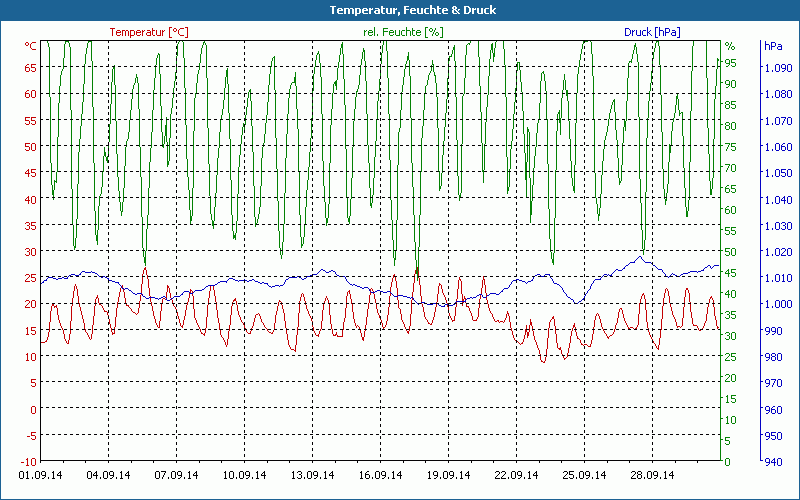The image size is (800, 500).
Task: Select the red 'Temperatur [°C]' legend label
Action: (x=148, y=32)
